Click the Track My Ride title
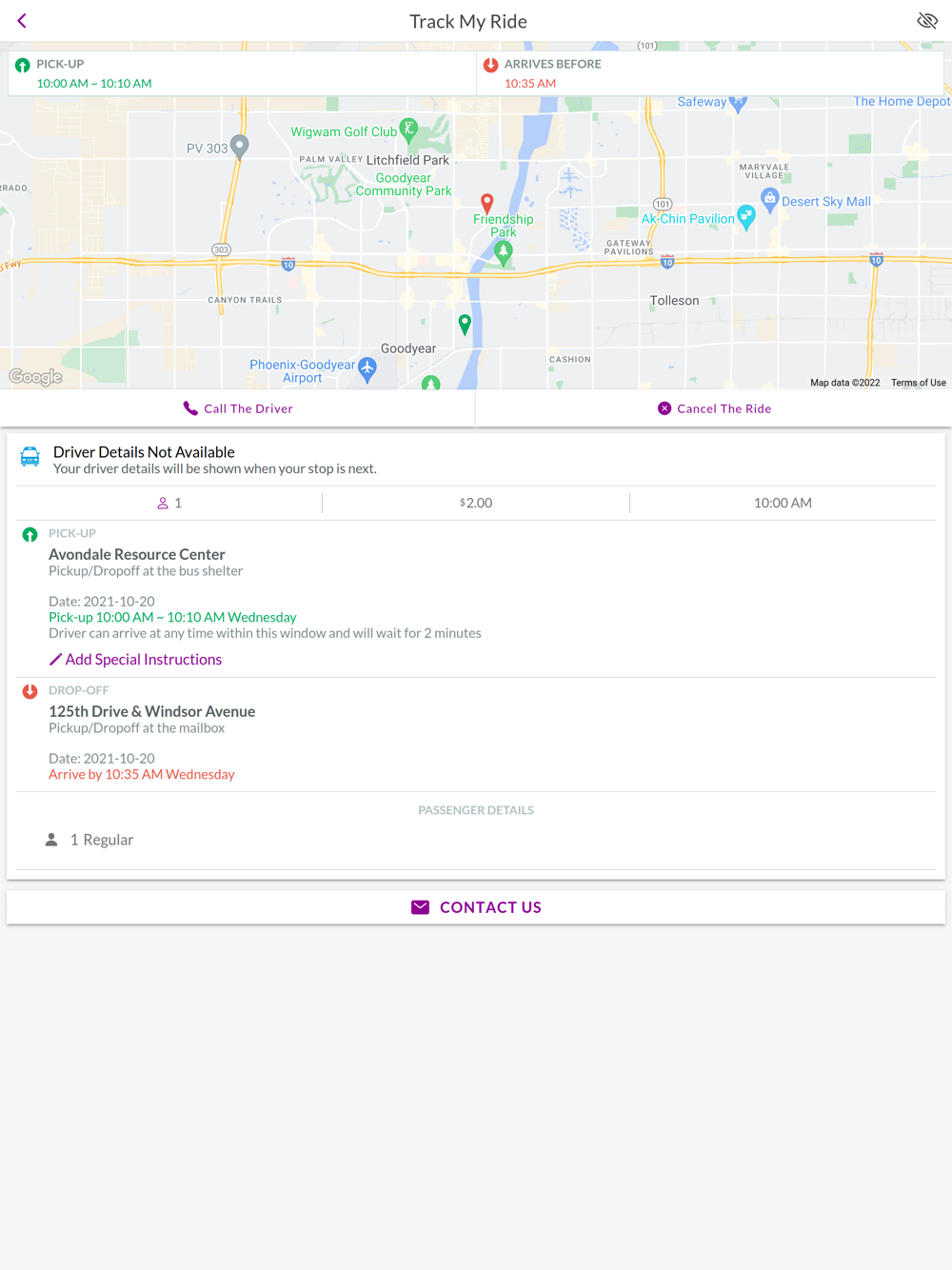 468,21
